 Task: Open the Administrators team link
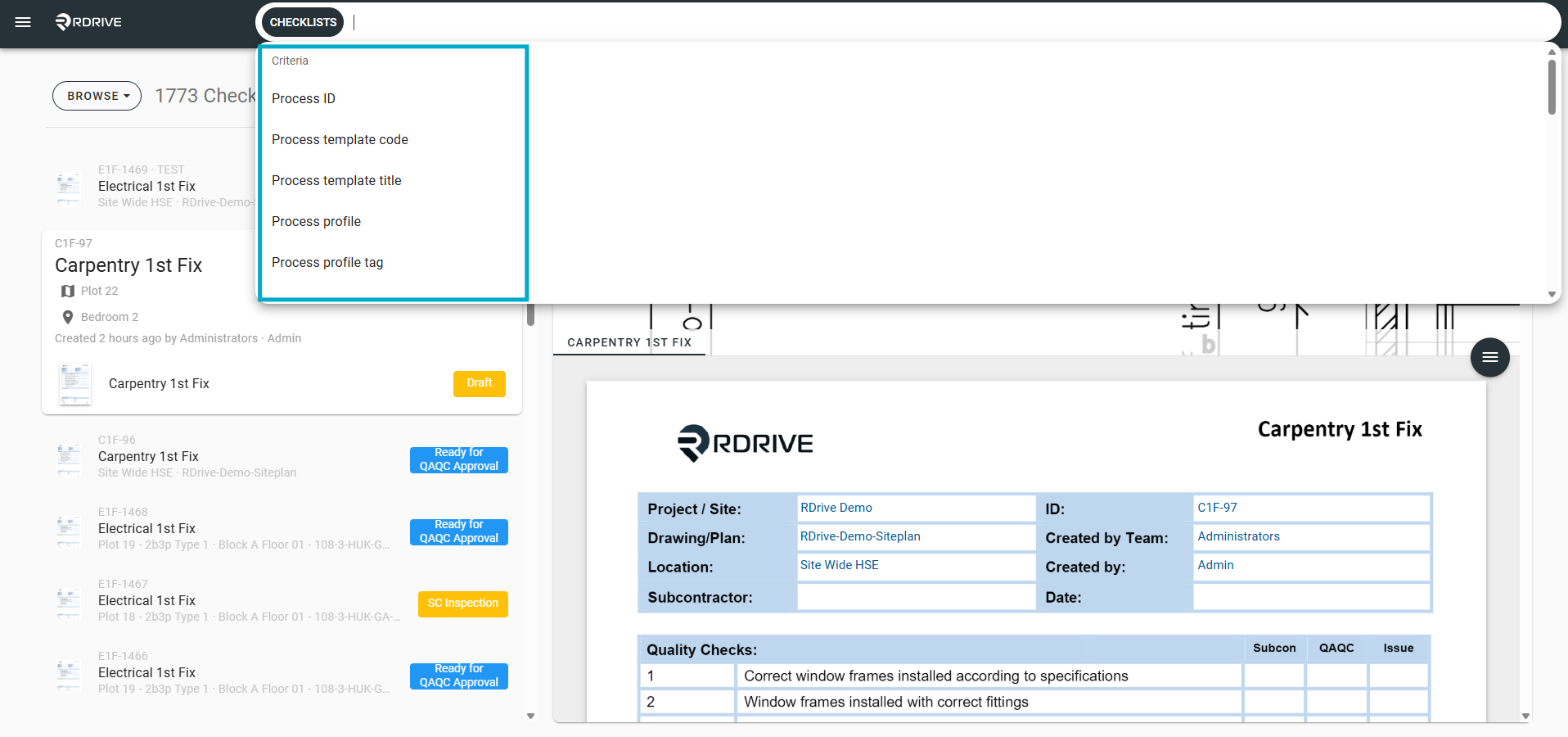click(x=1239, y=536)
